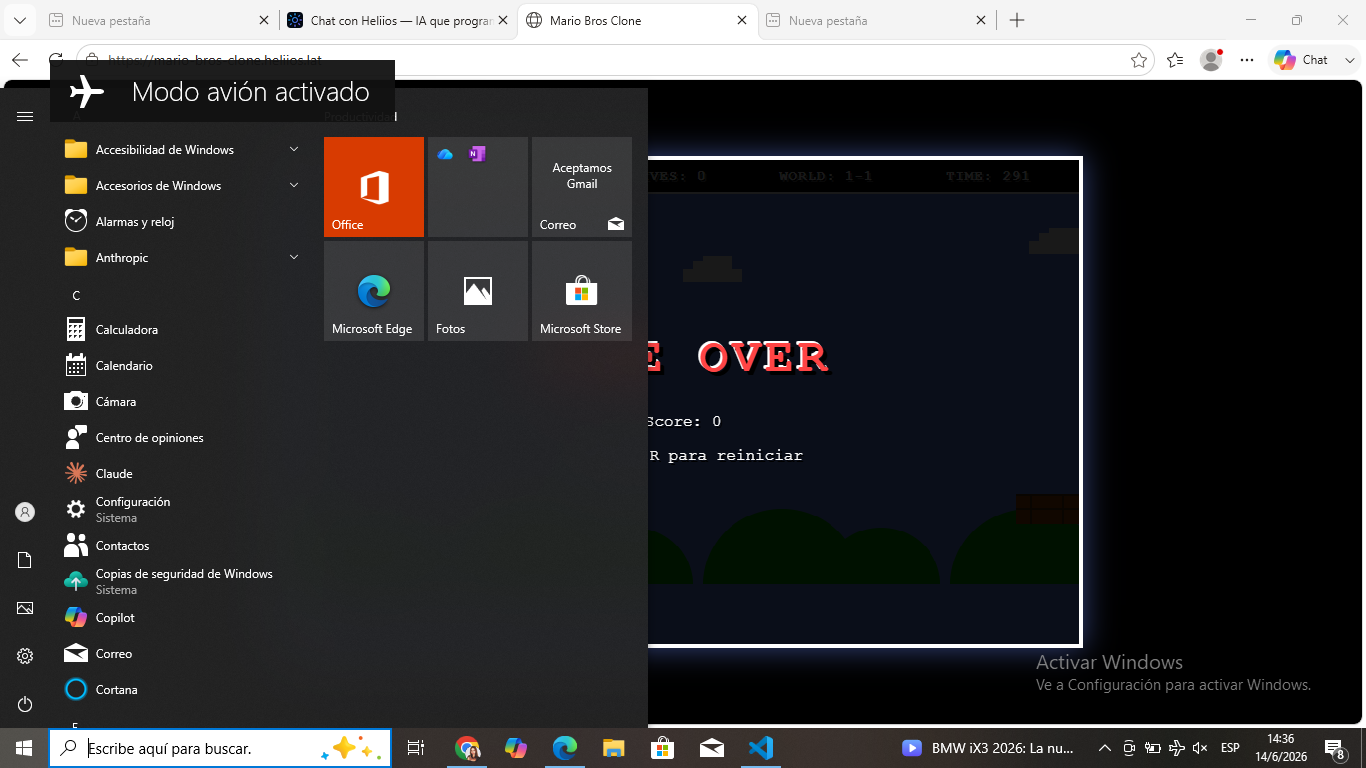Open Contactos app
Screen dimensions: 1366x768
(x=182, y=546)
